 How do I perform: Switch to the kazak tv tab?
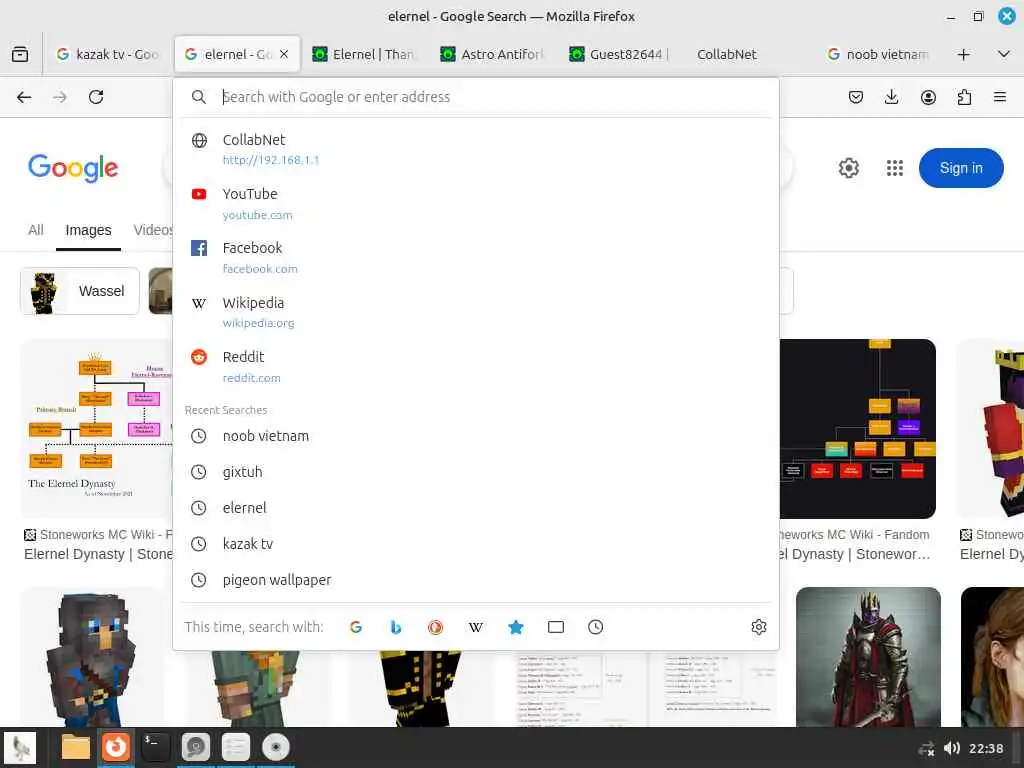[108, 54]
